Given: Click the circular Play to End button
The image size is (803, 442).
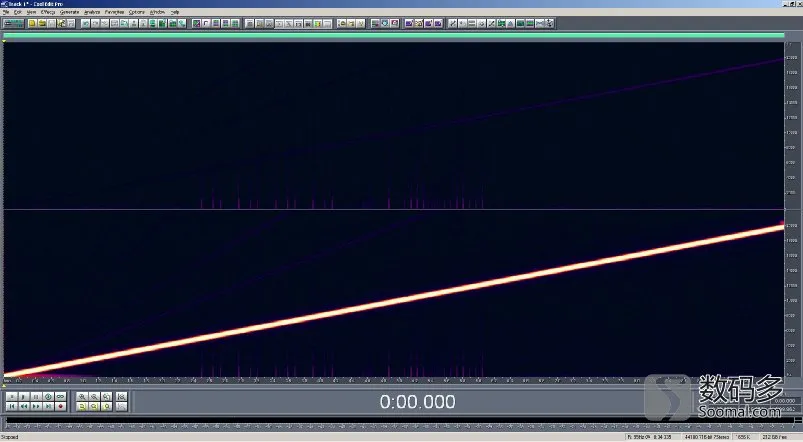Looking at the screenshot, I should pos(48,396).
